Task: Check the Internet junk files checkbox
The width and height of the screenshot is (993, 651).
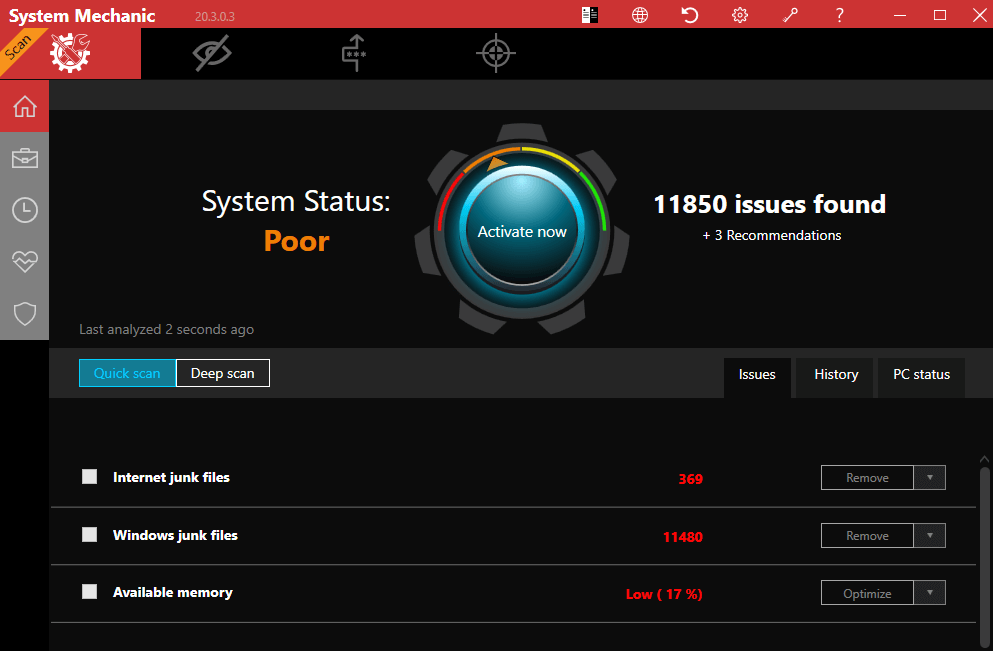Action: click(90, 477)
